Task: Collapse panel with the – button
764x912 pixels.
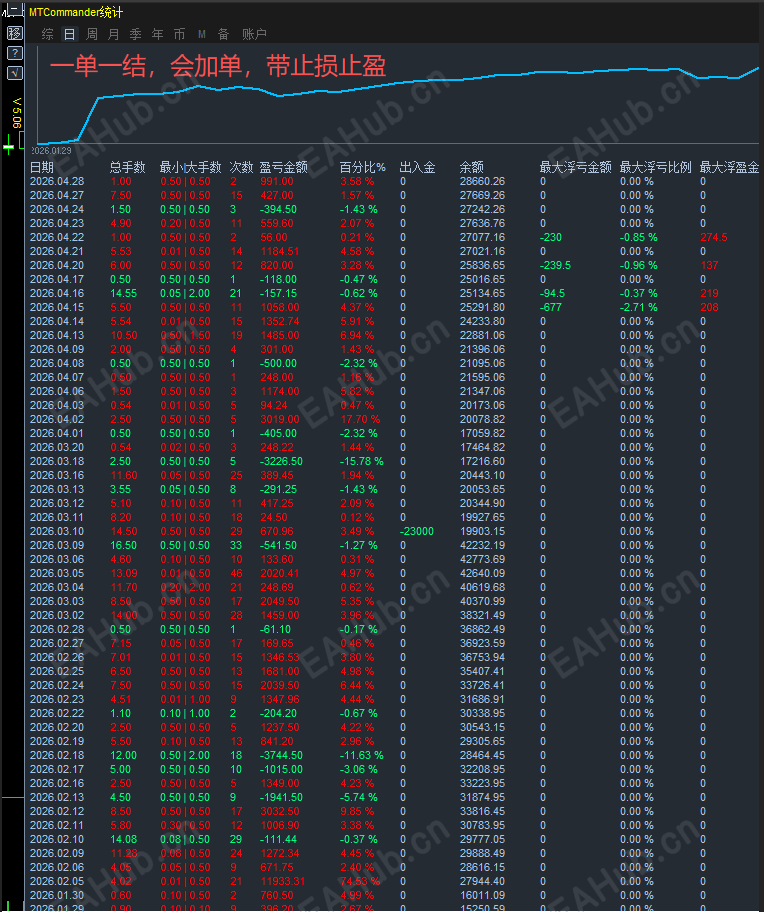Action: (13, 10)
